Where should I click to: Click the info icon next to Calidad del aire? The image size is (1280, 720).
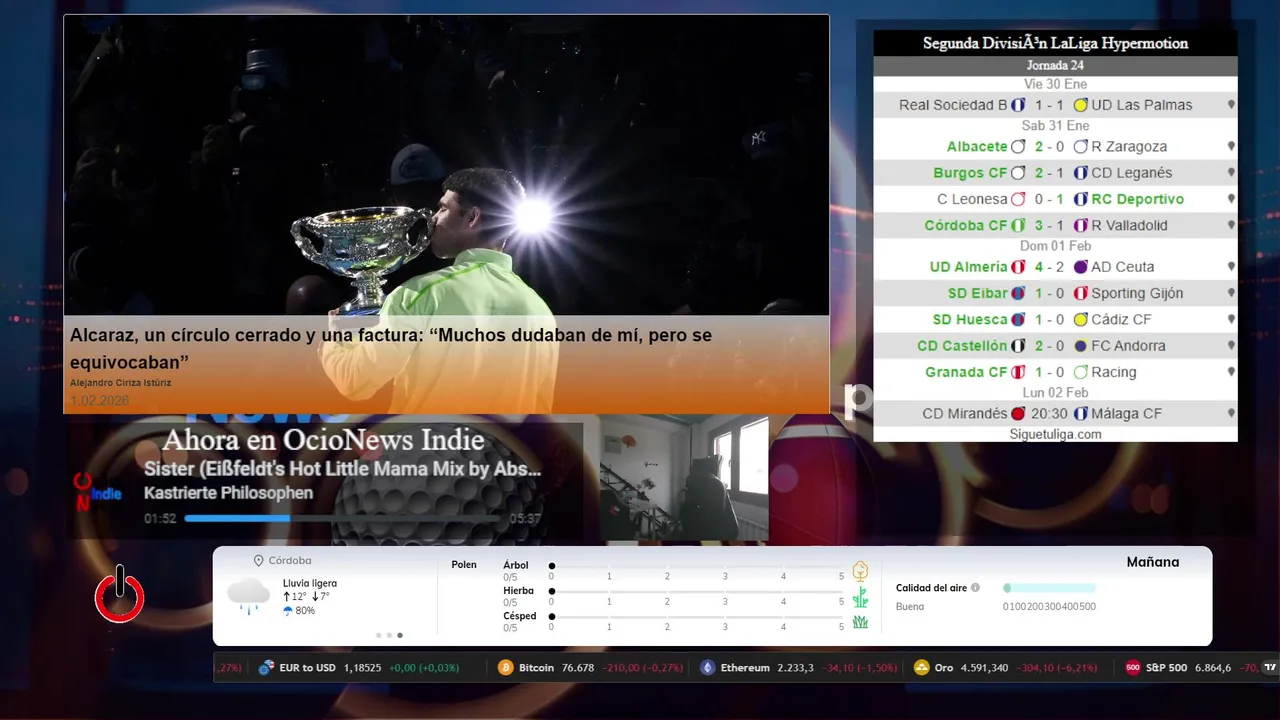(975, 588)
